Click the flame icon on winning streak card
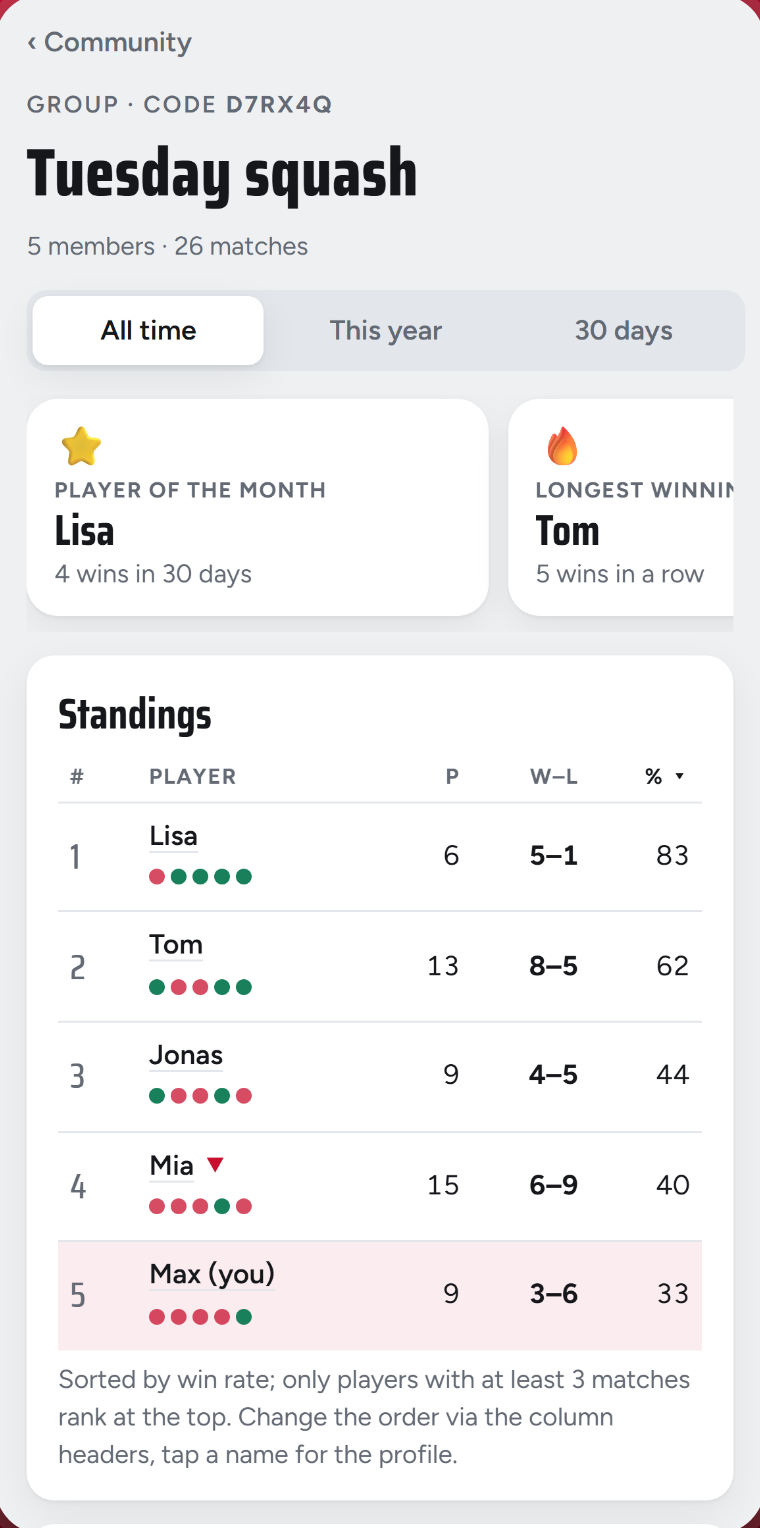760x1528 pixels. pos(562,446)
